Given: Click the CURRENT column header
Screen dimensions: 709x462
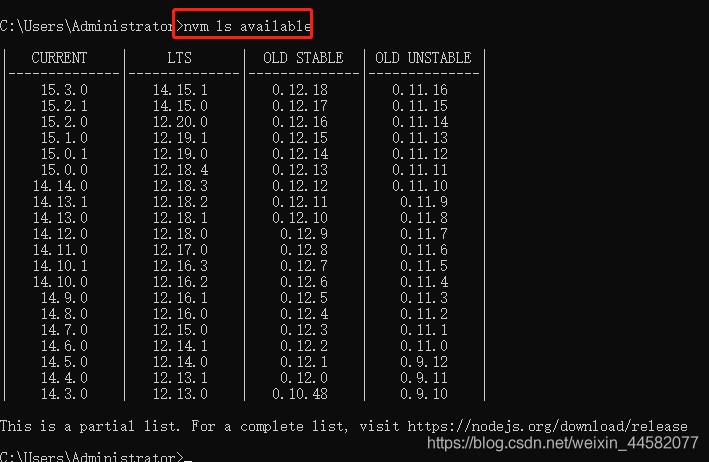Looking at the screenshot, I should 59,58.
